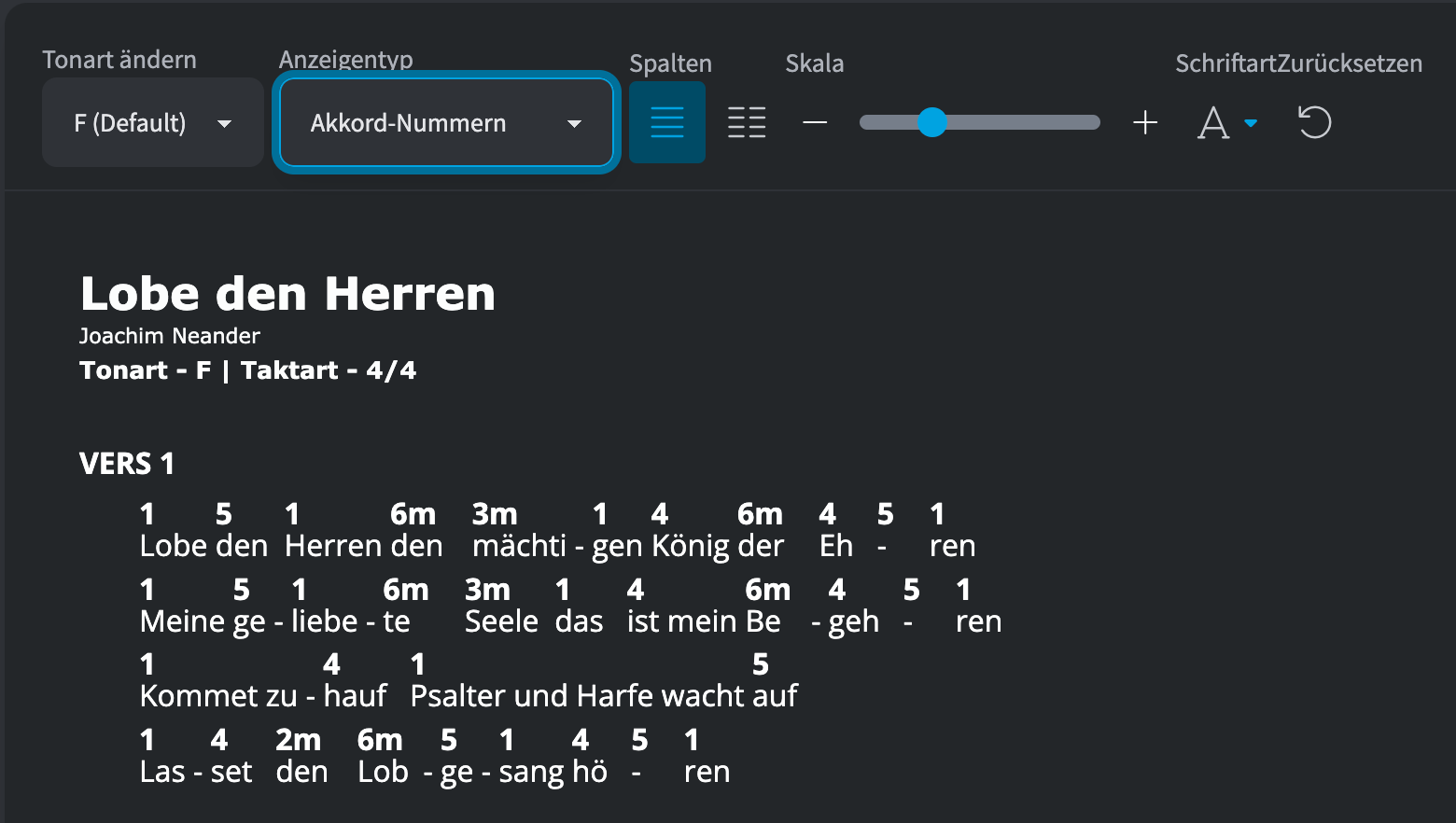Increase scale with plus icon
This screenshot has width=1456, height=823.
tap(1145, 122)
